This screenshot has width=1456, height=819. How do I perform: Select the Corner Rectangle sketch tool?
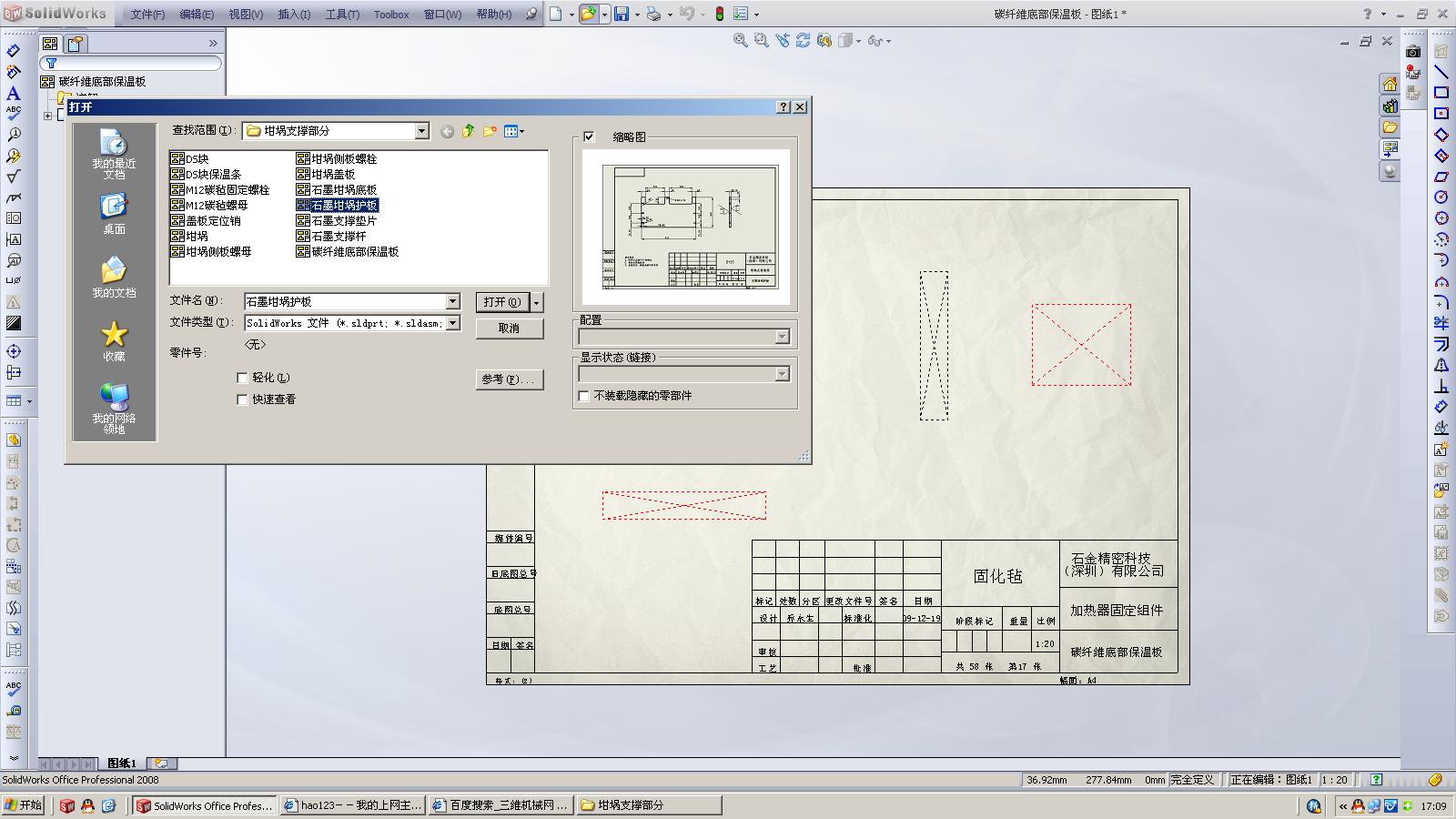1441,93
